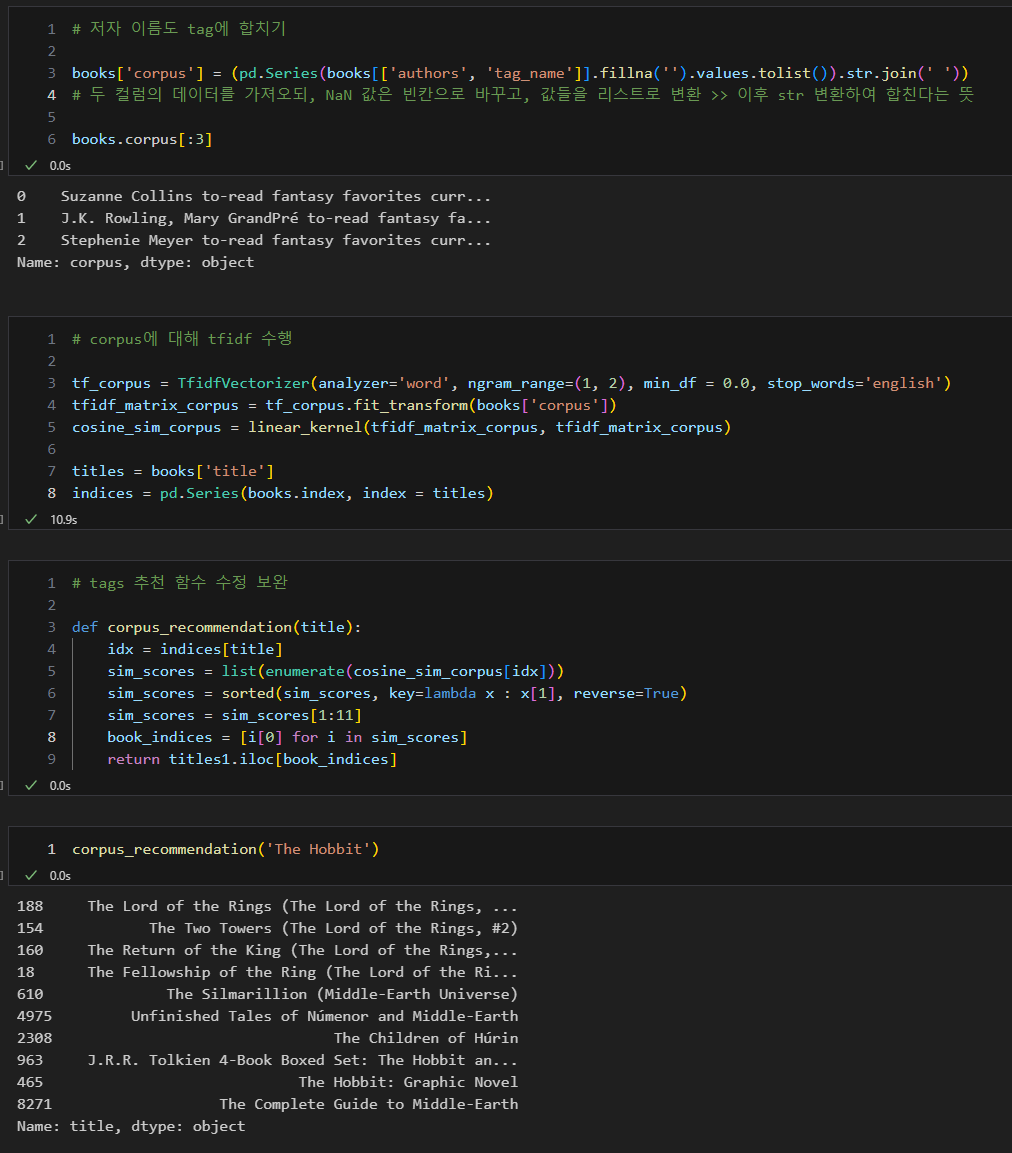Click The Silmarillion row in the output

[x=268, y=994]
